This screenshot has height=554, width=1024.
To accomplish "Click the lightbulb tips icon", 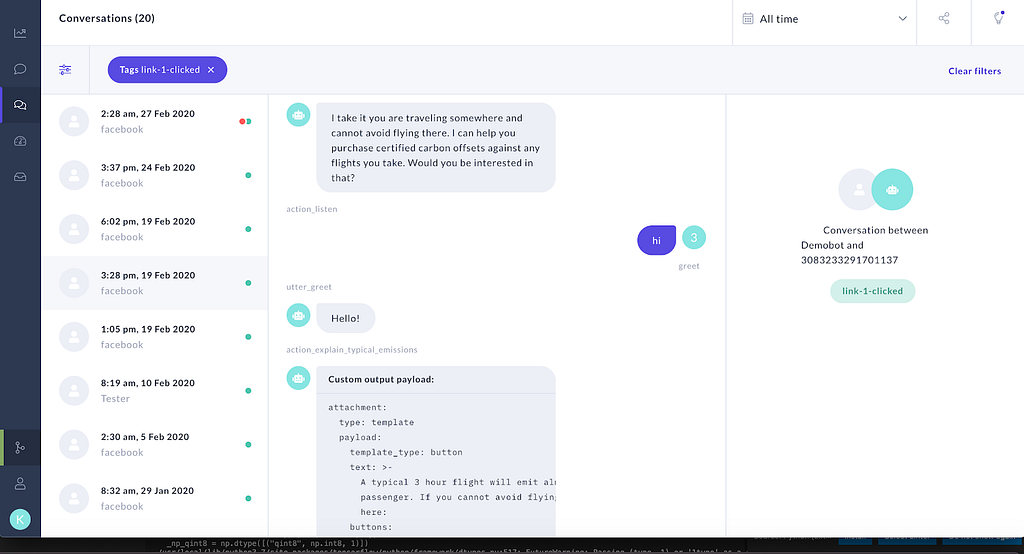I will 999,18.
